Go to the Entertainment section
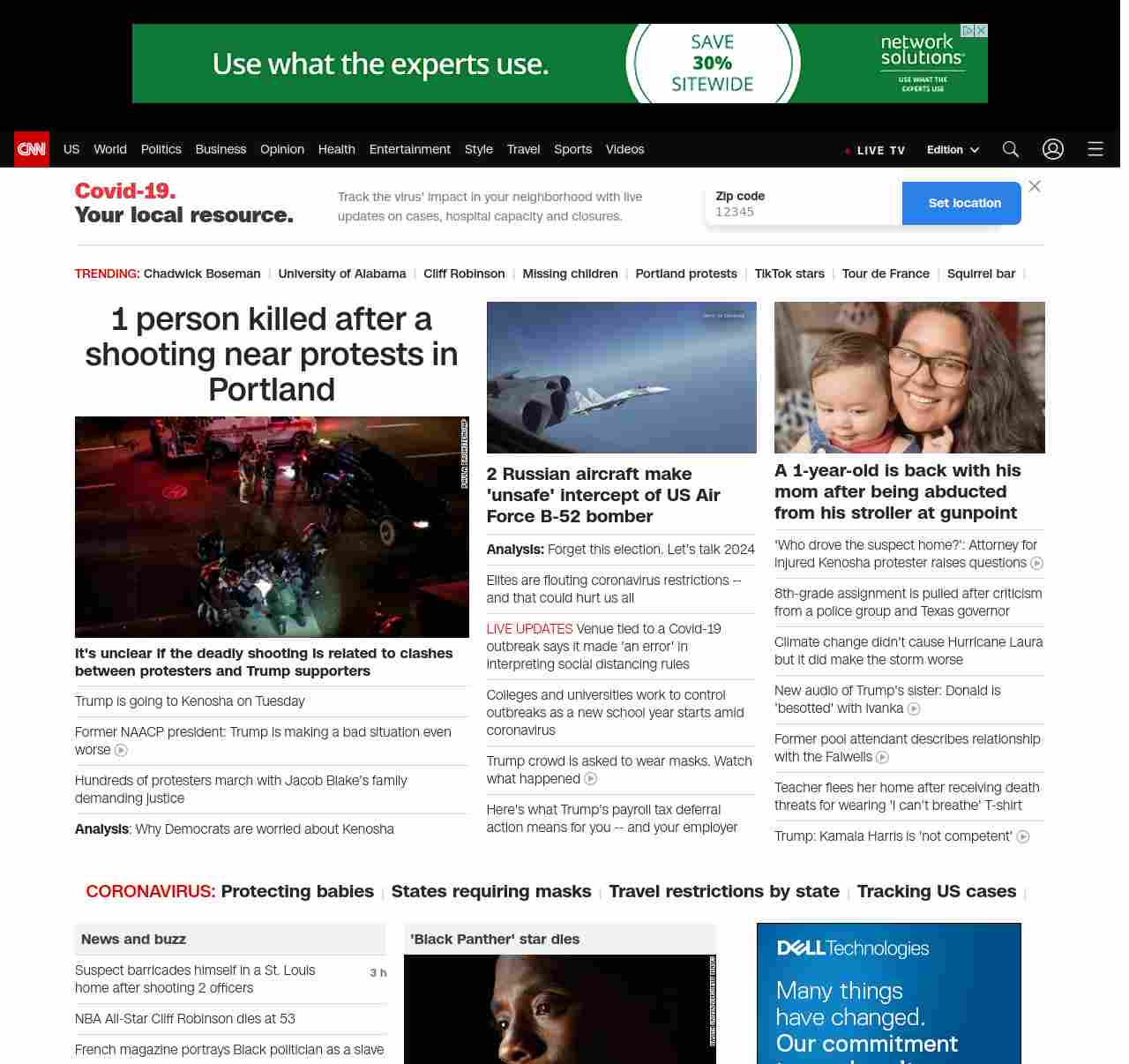This screenshot has height=1064, width=1129. pos(409,149)
